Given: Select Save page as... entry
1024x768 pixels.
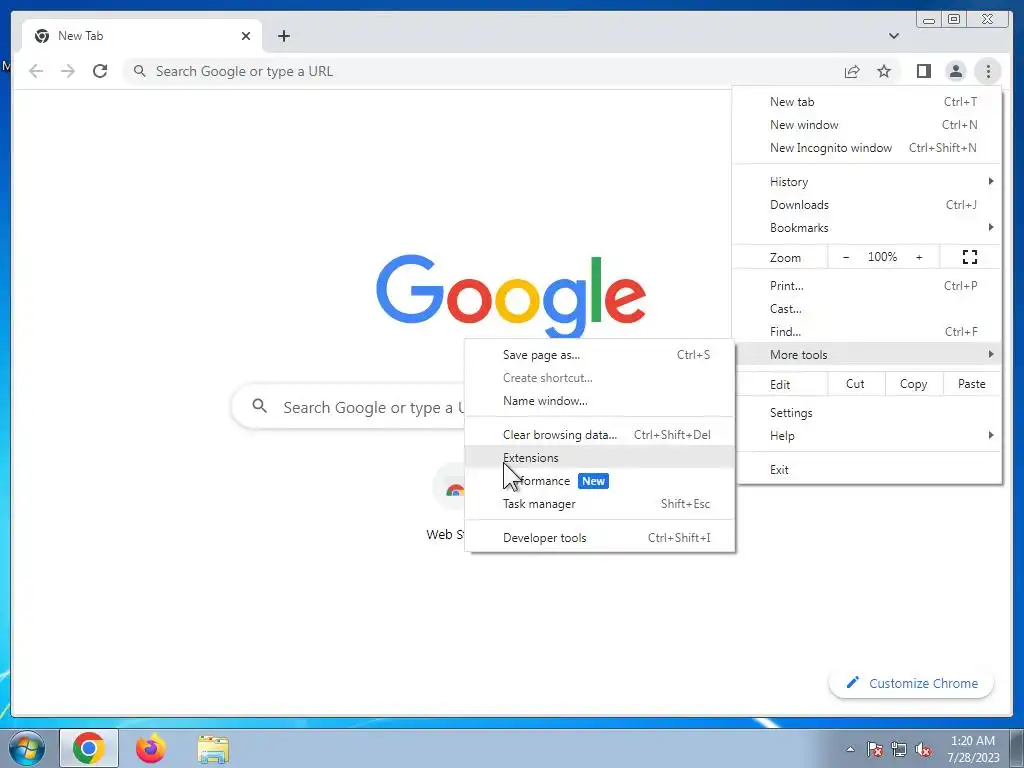Looking at the screenshot, I should click(x=600, y=355).
